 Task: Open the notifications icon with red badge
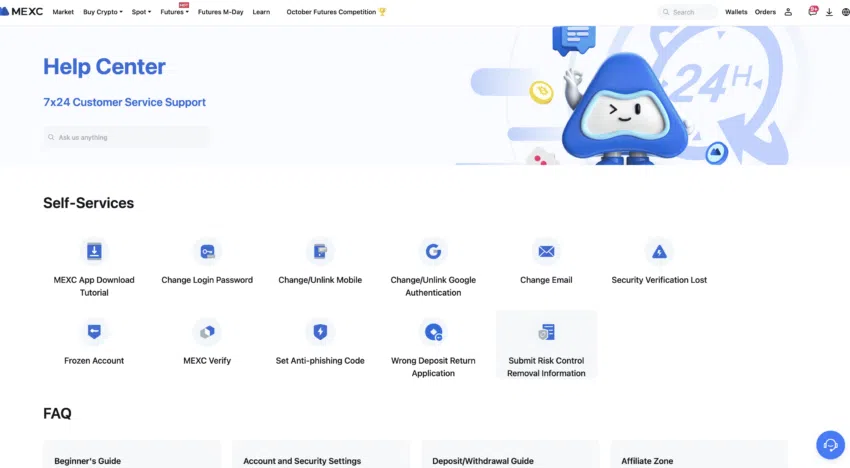click(813, 11)
